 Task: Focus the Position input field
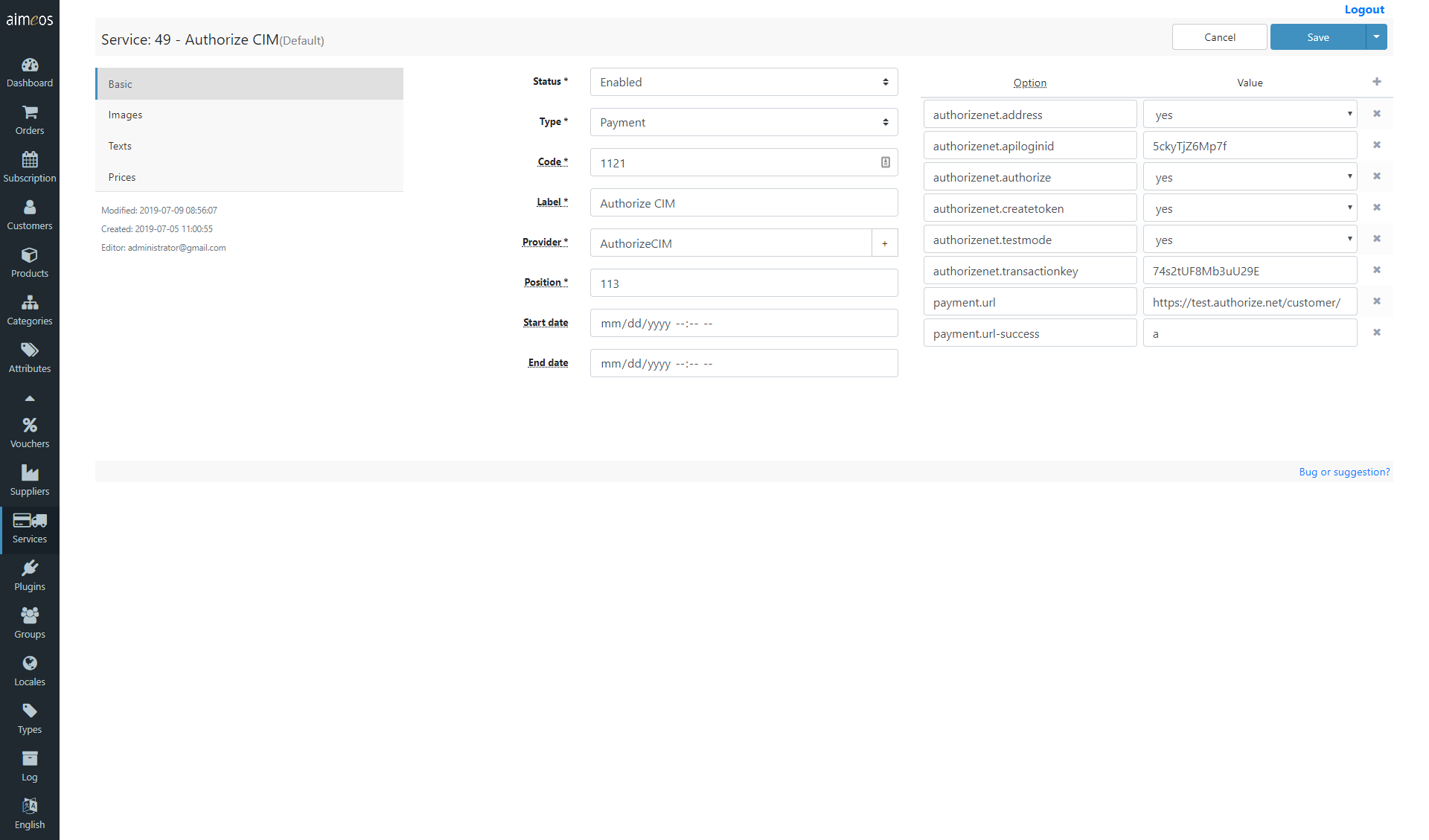pyautogui.click(x=744, y=283)
